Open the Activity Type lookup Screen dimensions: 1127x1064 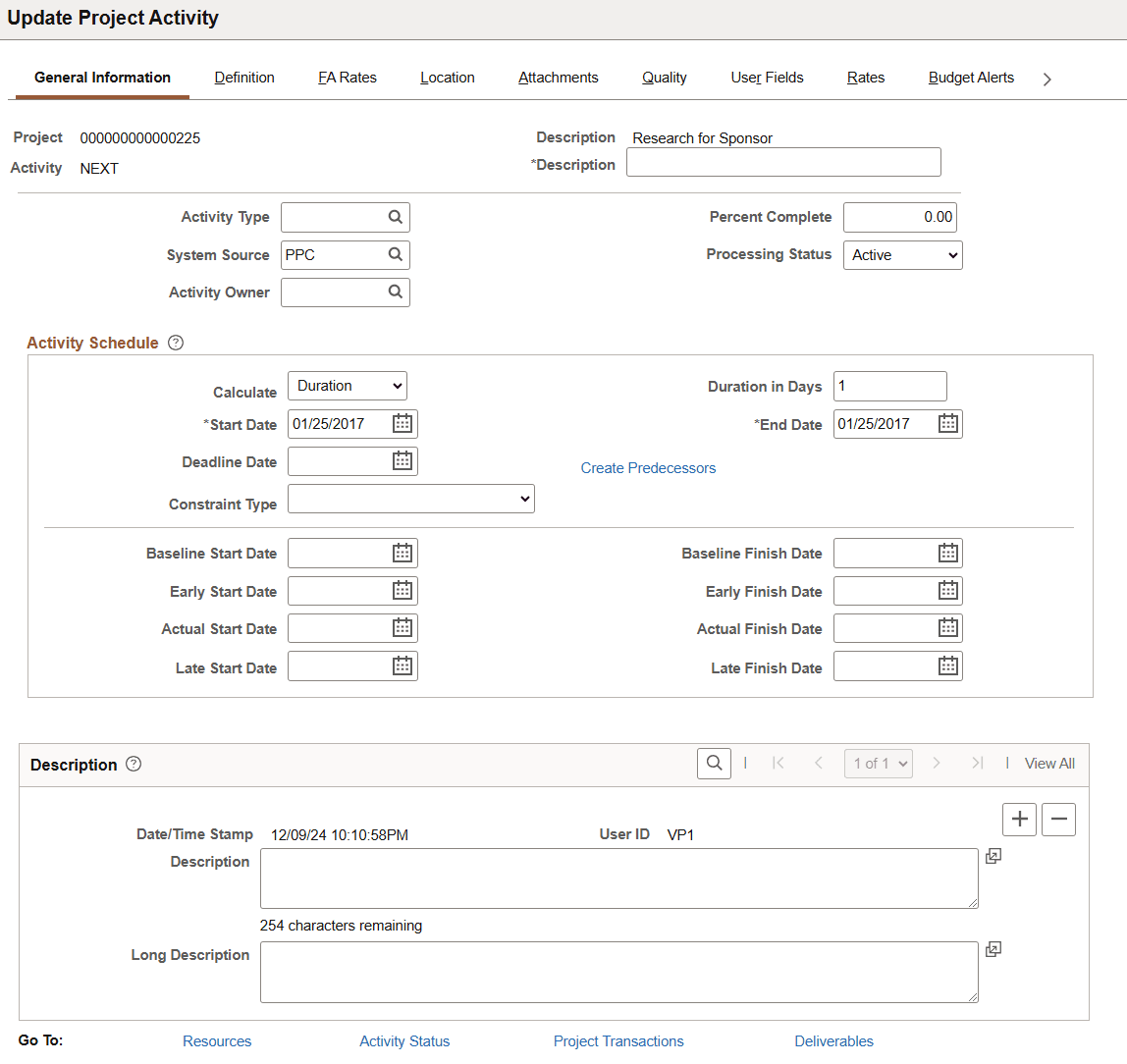396,217
